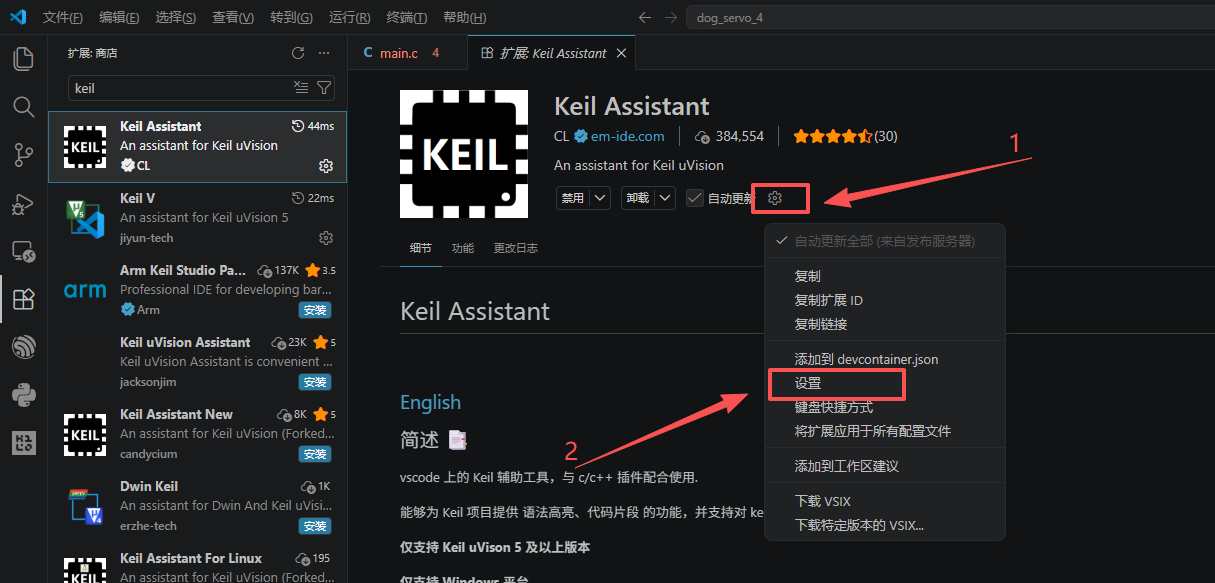Switch to the Changelog tab
1215x583 pixels.
pos(515,248)
